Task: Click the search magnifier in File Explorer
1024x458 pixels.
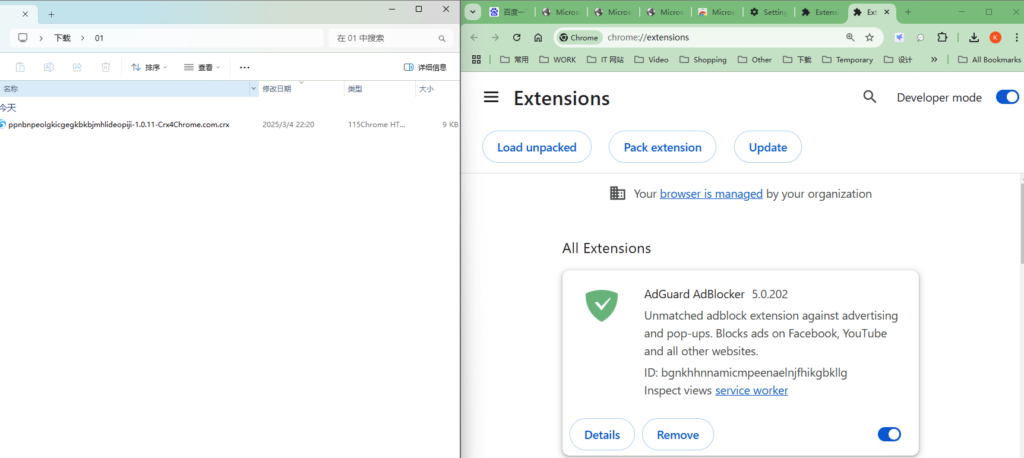Action: coord(442,39)
